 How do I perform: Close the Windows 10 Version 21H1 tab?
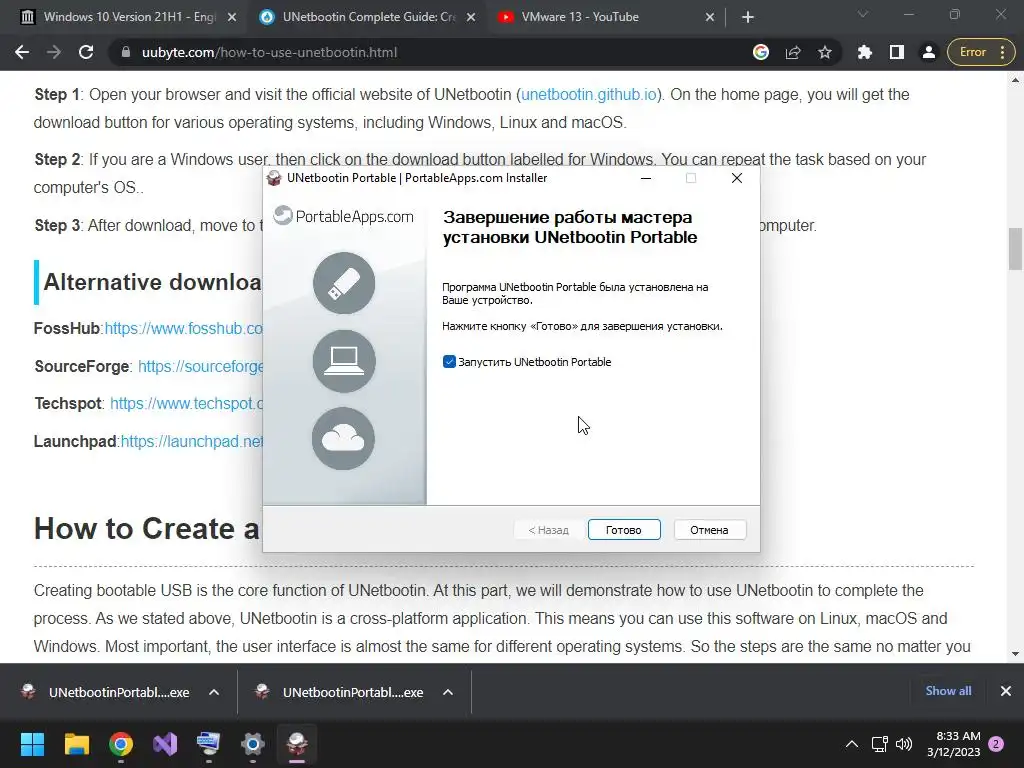[232, 18]
